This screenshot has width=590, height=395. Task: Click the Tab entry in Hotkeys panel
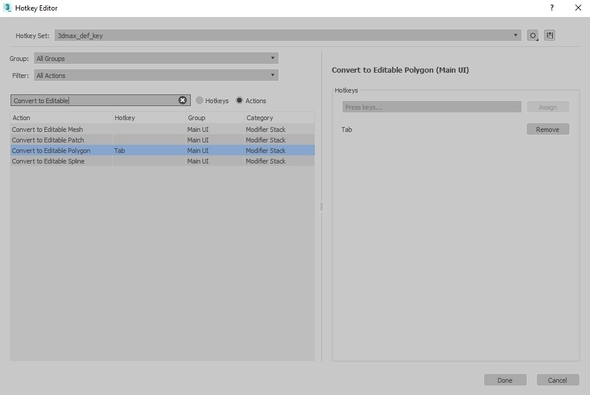pyautogui.click(x=347, y=129)
